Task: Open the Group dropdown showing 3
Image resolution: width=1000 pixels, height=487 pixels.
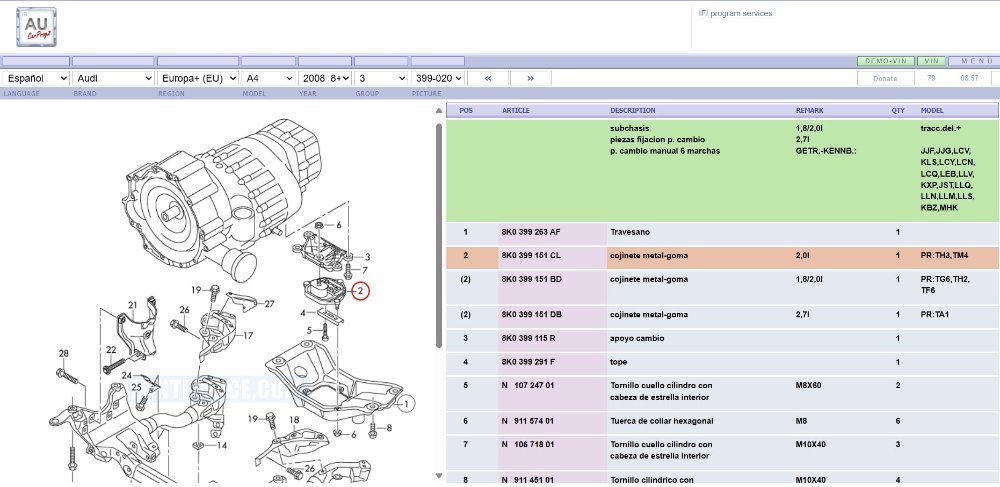Action: pos(381,78)
